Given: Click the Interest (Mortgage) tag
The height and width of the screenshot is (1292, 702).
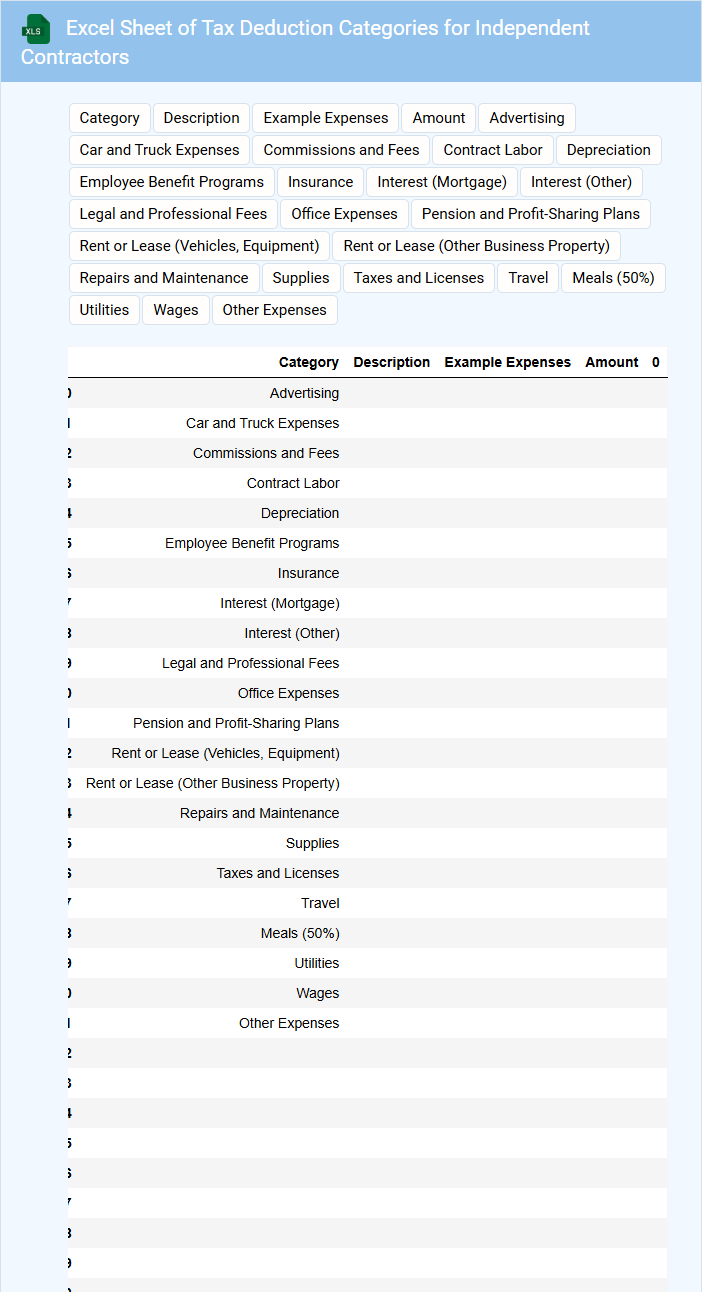Looking at the screenshot, I should pyautogui.click(x=442, y=182).
